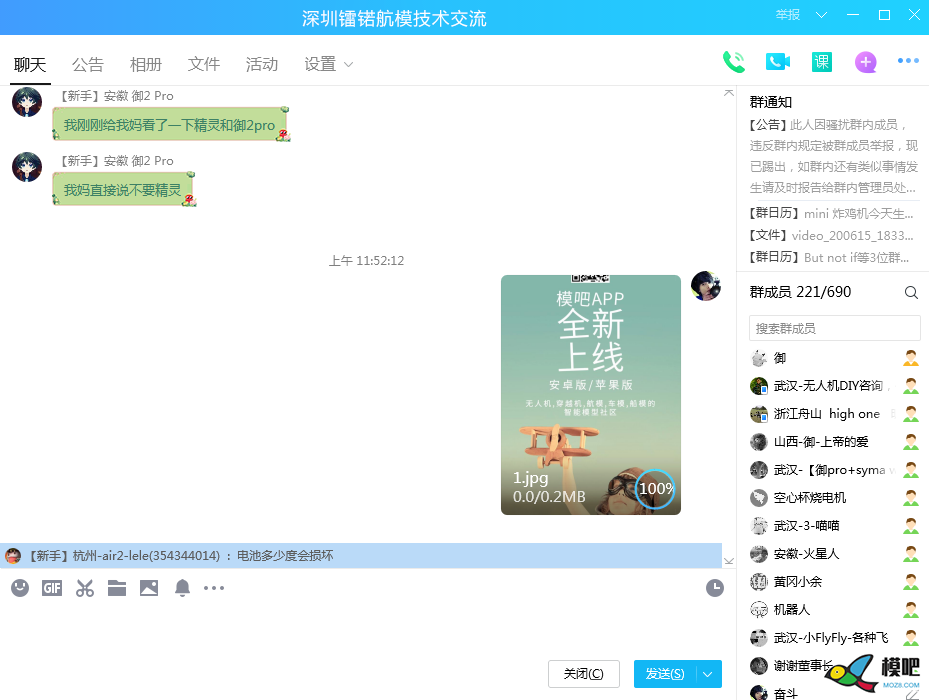Open the blue three-dots more menu
Image resolution: width=929 pixels, height=700 pixels.
(908, 60)
